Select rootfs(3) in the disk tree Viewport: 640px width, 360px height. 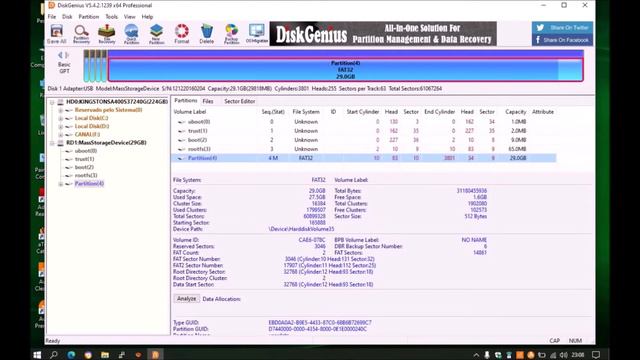click(86, 176)
